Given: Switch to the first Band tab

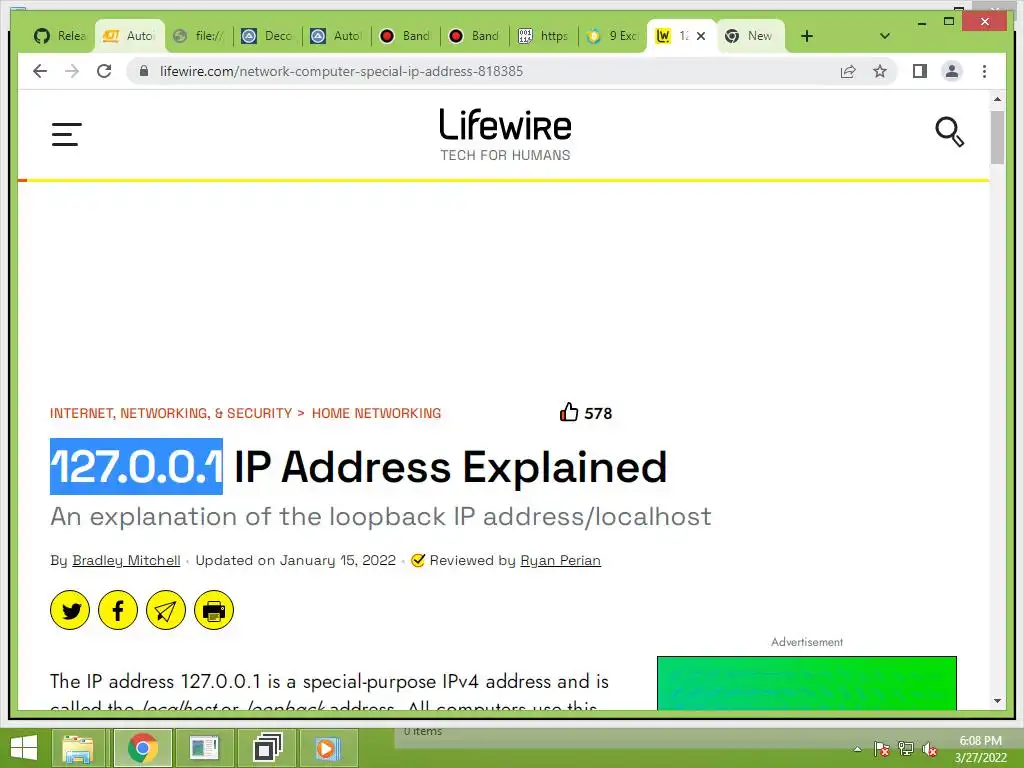Looking at the screenshot, I should click(x=406, y=36).
